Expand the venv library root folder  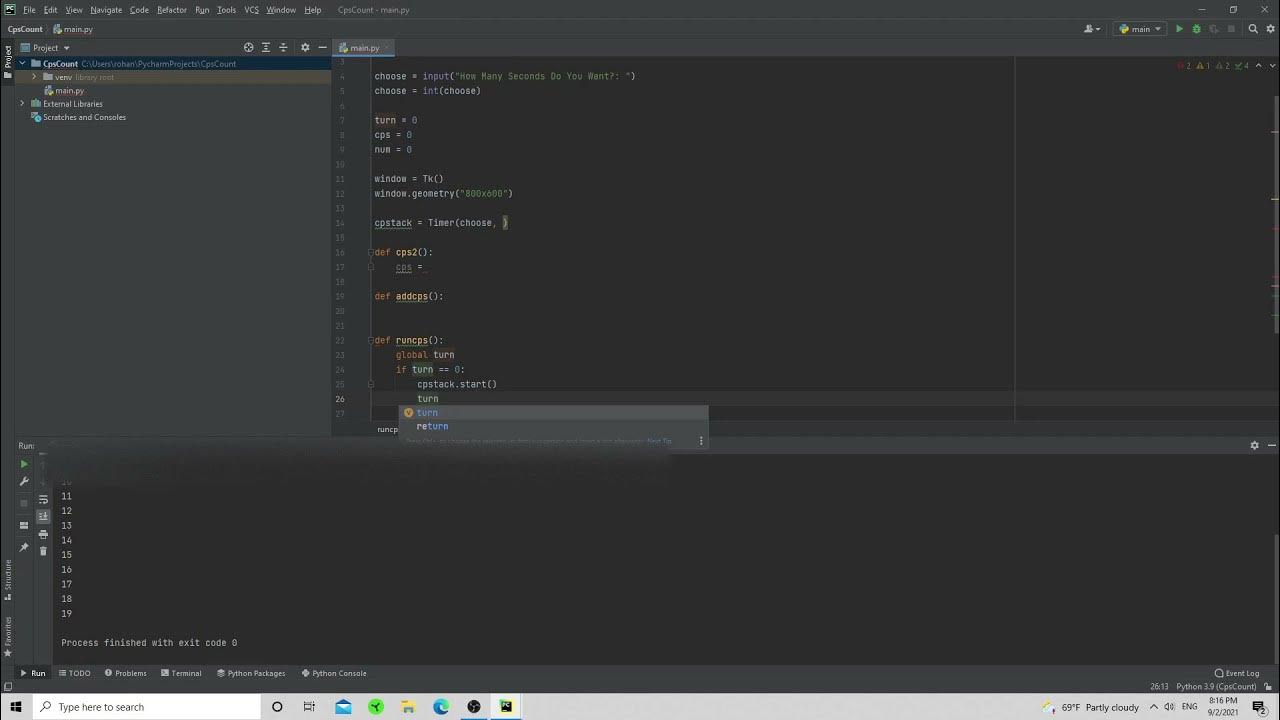click(34, 77)
